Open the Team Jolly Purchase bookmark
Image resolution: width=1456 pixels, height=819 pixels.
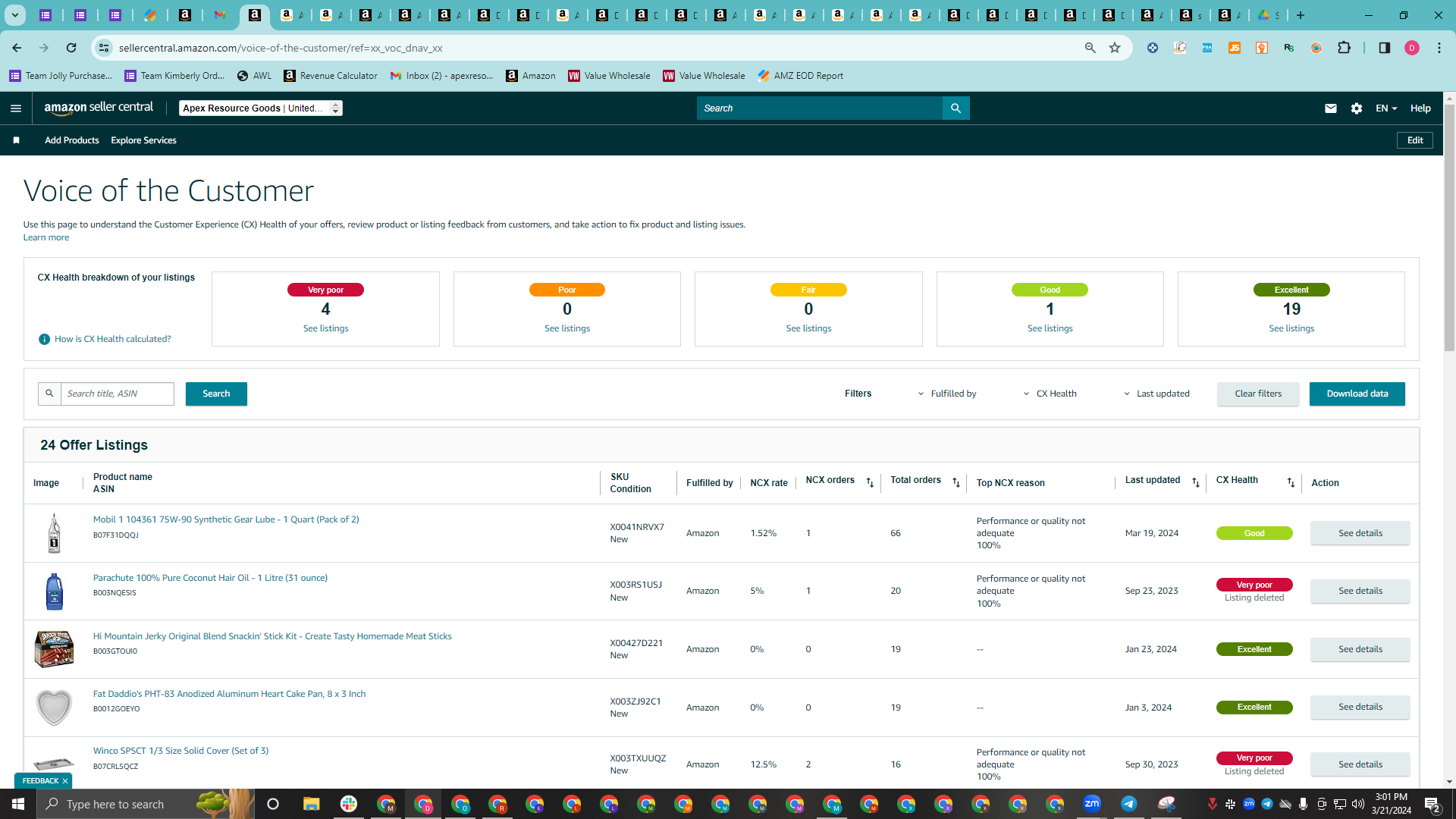[61, 76]
